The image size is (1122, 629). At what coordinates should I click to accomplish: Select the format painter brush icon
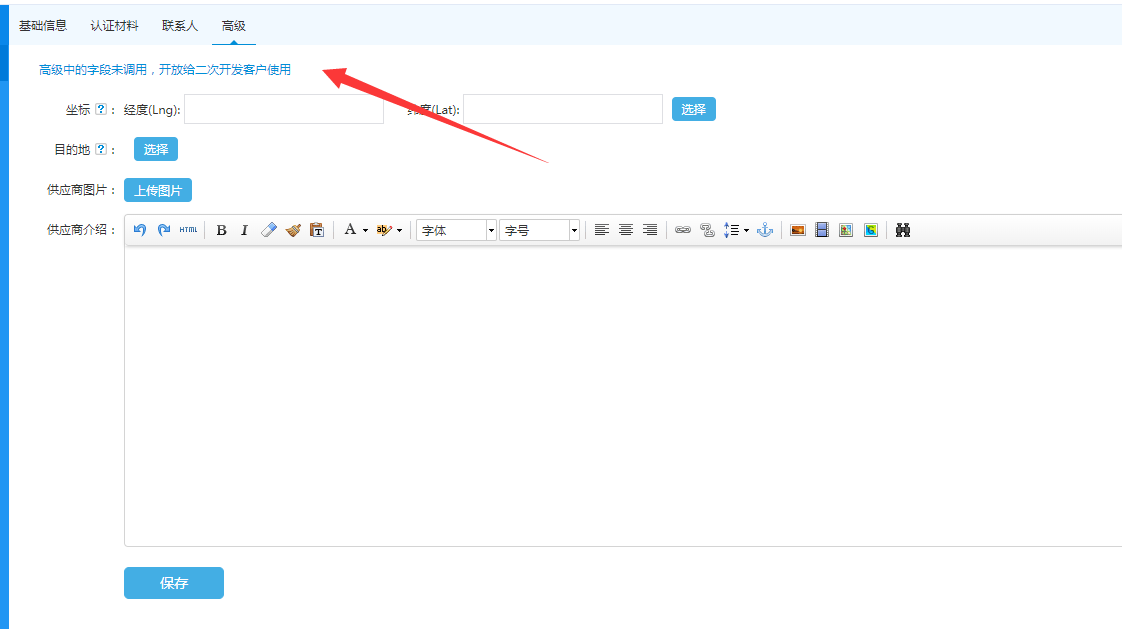click(x=293, y=230)
